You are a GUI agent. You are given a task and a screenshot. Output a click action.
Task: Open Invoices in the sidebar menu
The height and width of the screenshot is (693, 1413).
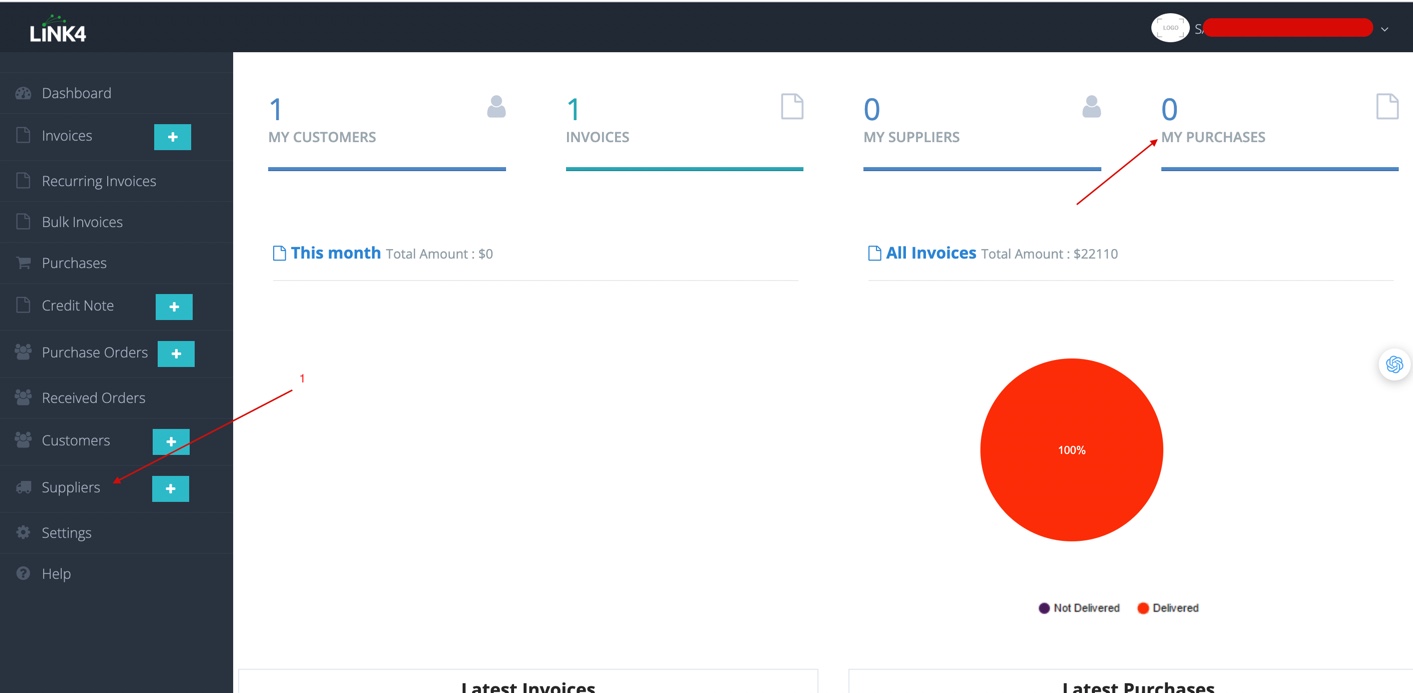(67, 136)
